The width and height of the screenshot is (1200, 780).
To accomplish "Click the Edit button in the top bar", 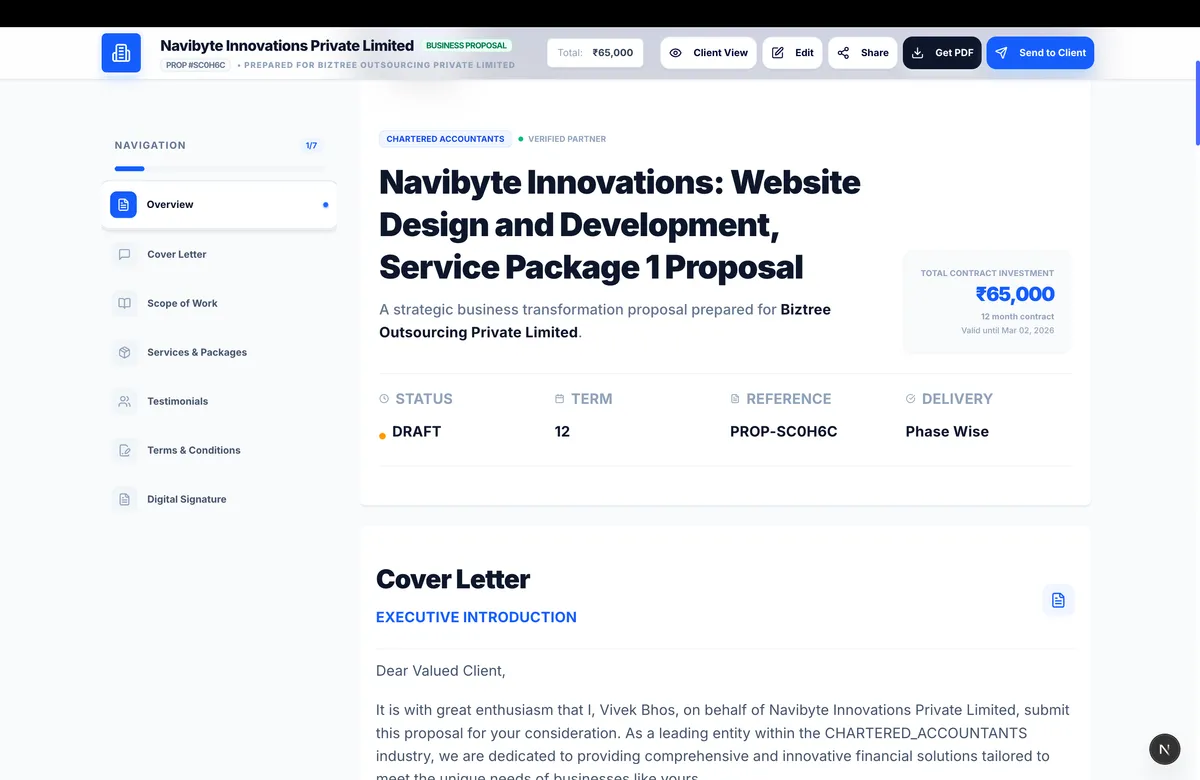I will click(792, 52).
